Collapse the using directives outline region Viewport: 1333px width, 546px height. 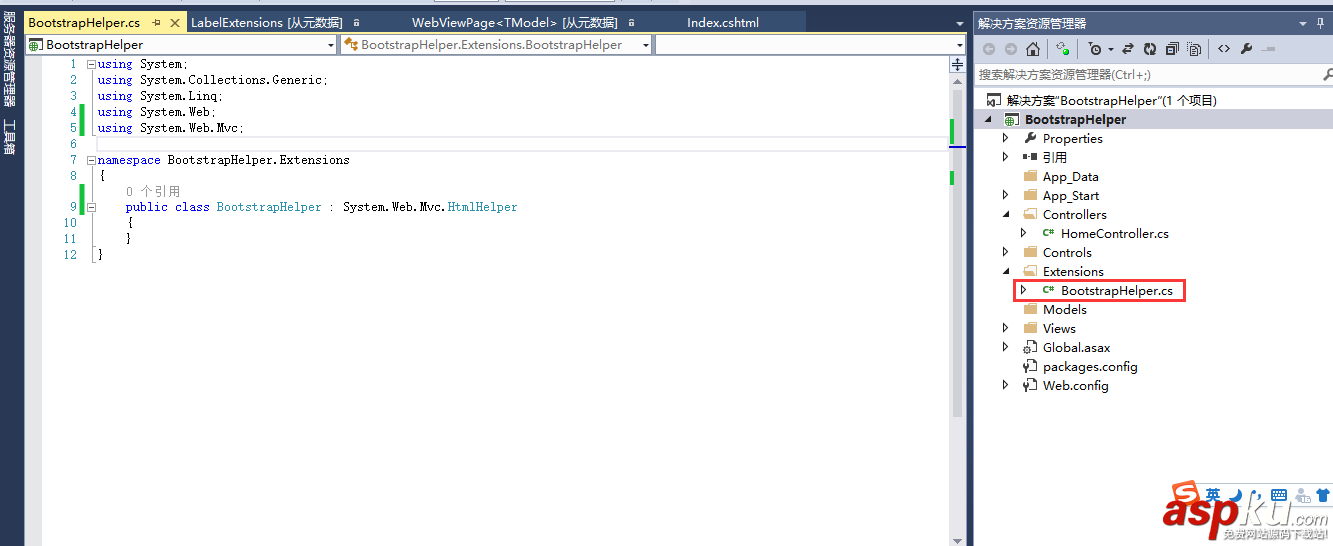pyautogui.click(x=91, y=64)
